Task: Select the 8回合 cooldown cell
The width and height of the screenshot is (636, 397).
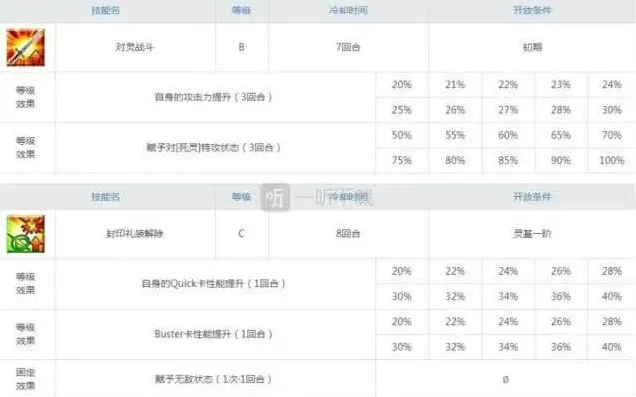Action: pos(348,234)
